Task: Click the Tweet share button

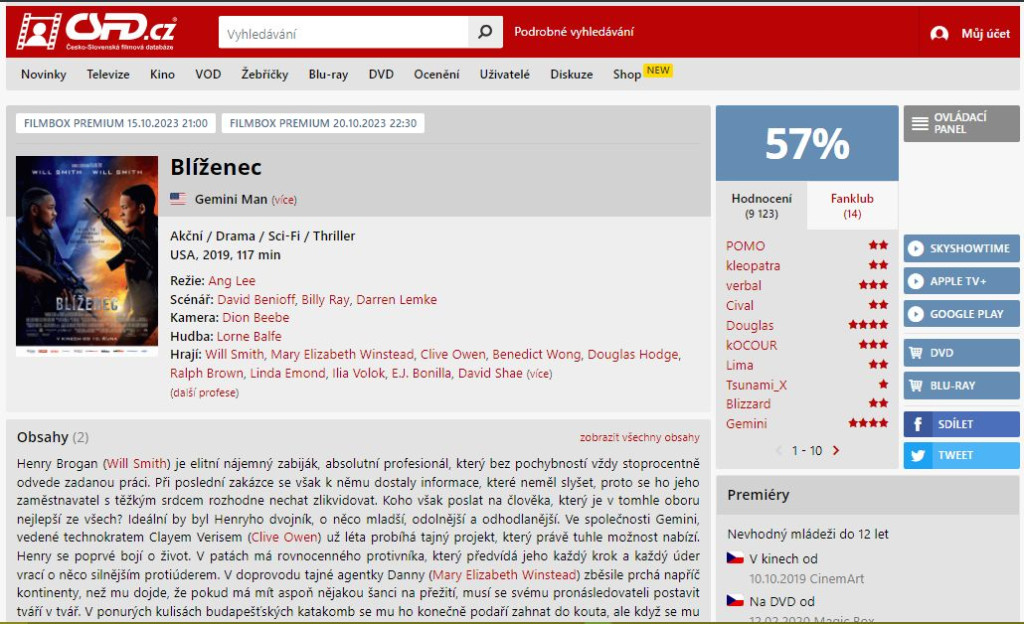Action: 961,456
